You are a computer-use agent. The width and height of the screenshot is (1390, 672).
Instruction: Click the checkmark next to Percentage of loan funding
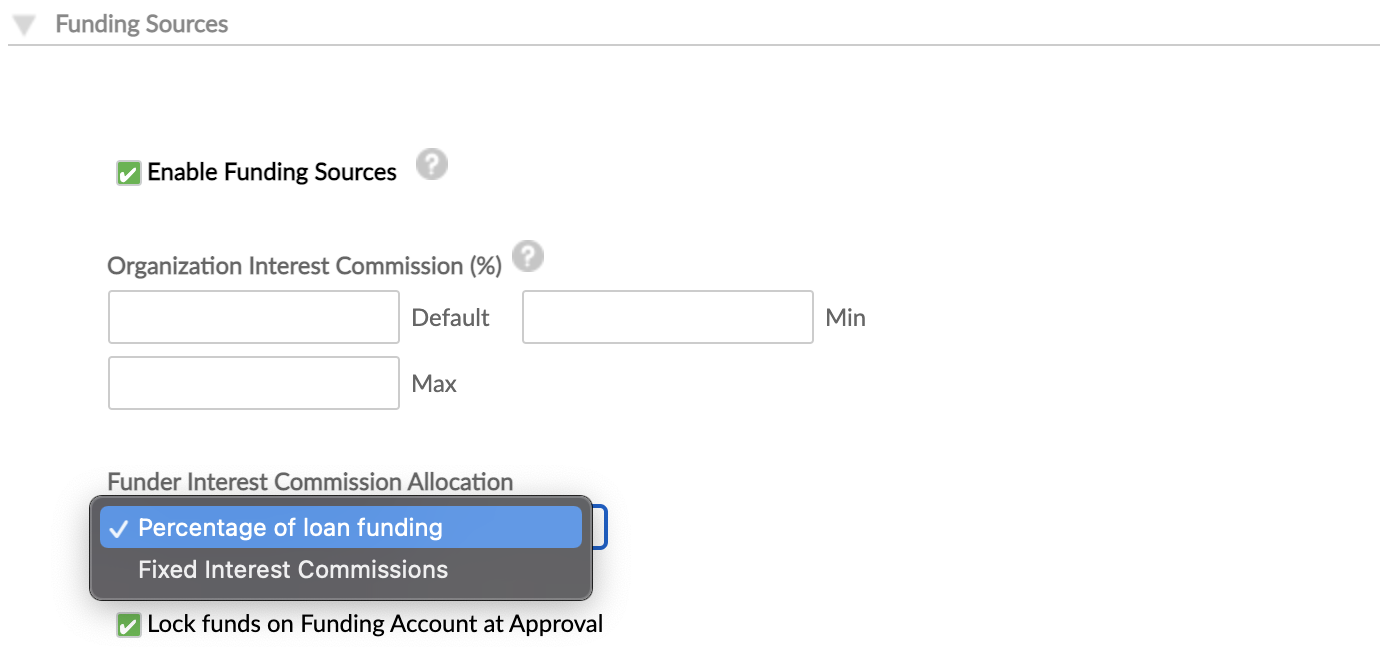[x=120, y=527]
